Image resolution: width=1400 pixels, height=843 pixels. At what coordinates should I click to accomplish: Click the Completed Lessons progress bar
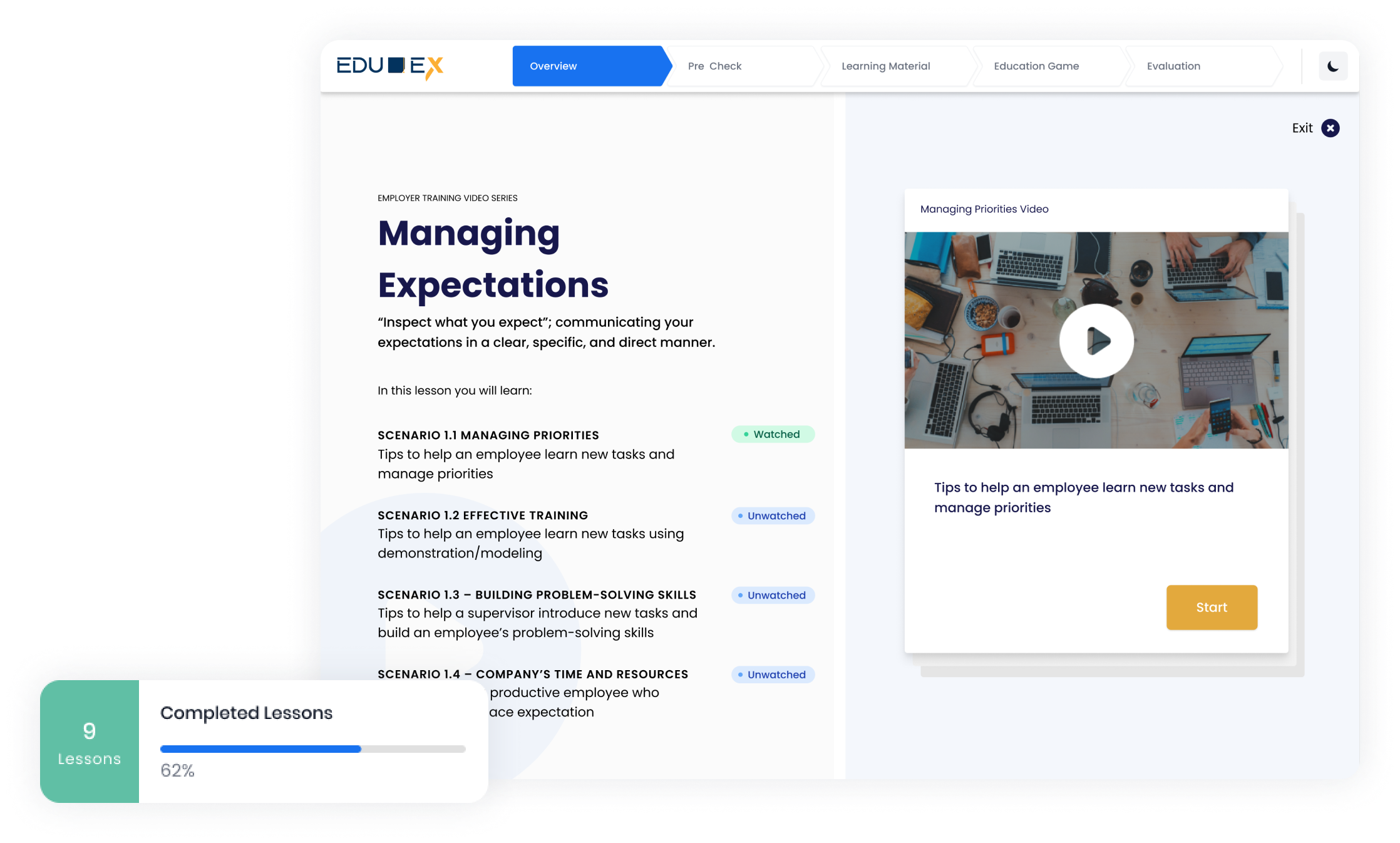click(312, 749)
